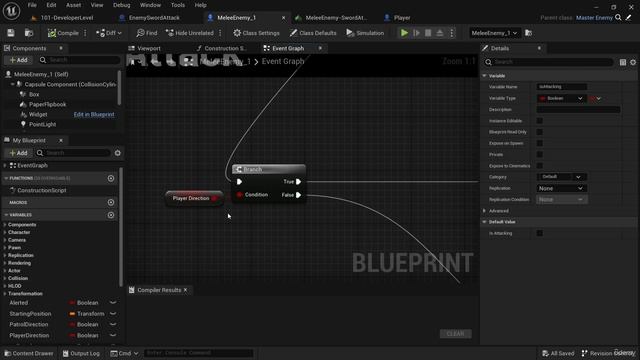
Task: Open the Master Enemy parent class link
Action: [594, 18]
